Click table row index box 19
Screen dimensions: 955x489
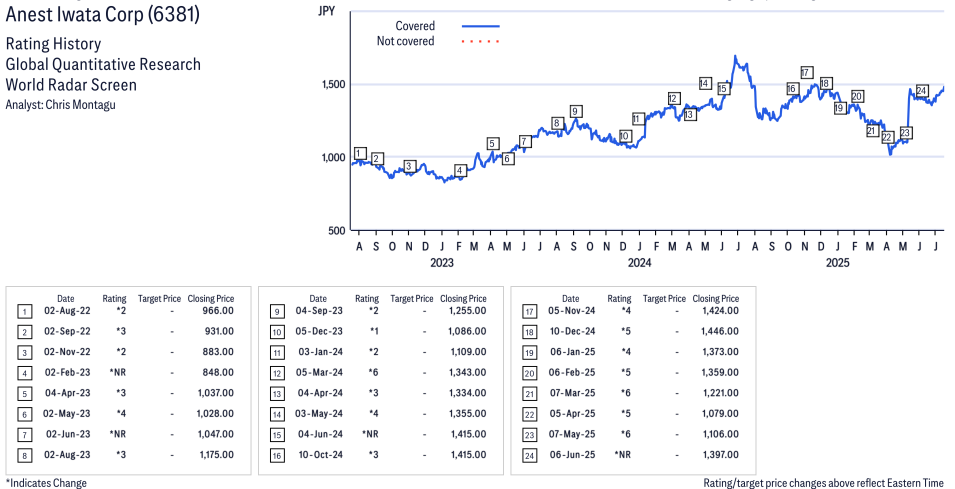point(530,354)
